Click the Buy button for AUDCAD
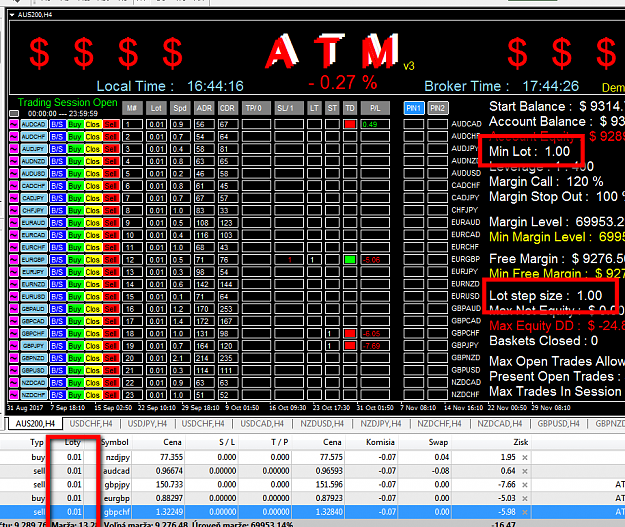This screenshot has width=625, height=527. tap(75, 124)
